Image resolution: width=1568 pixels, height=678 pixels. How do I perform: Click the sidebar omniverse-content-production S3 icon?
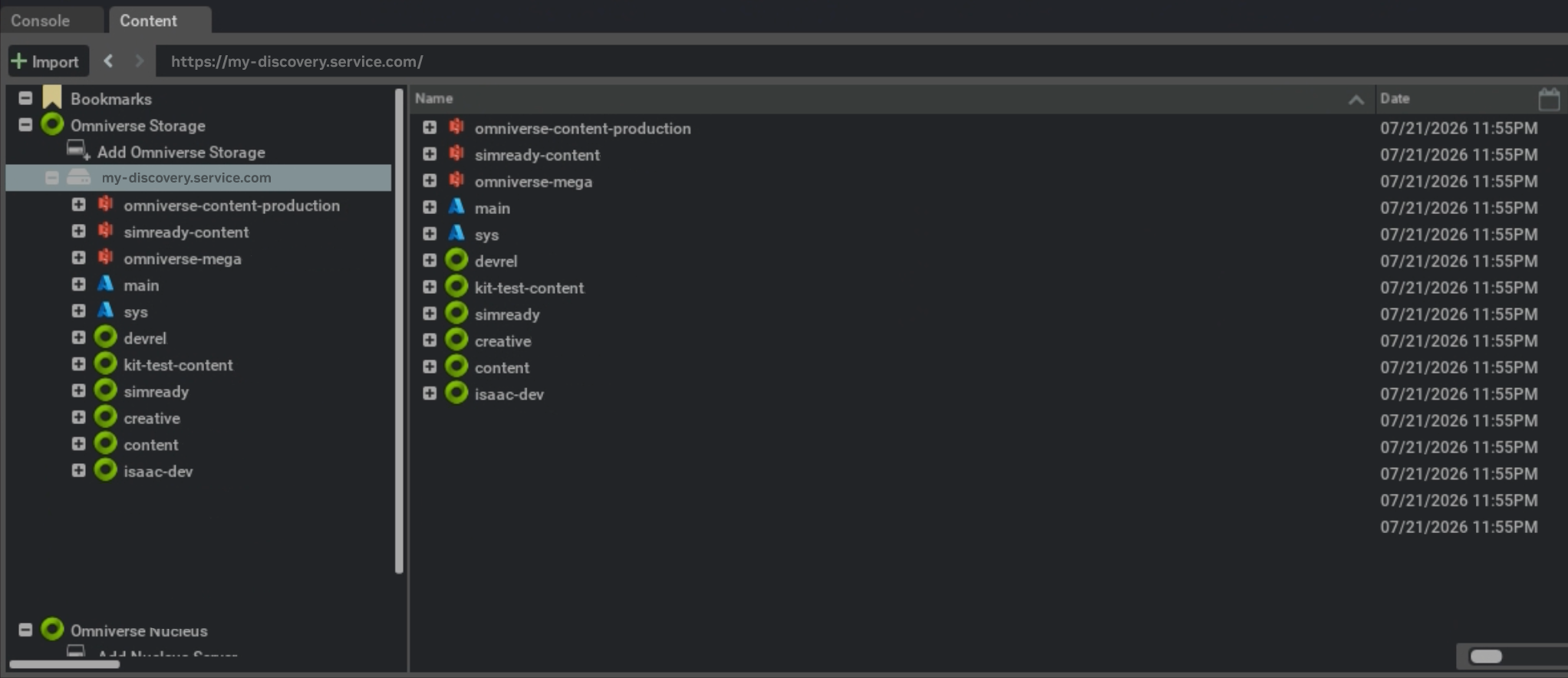pos(106,204)
